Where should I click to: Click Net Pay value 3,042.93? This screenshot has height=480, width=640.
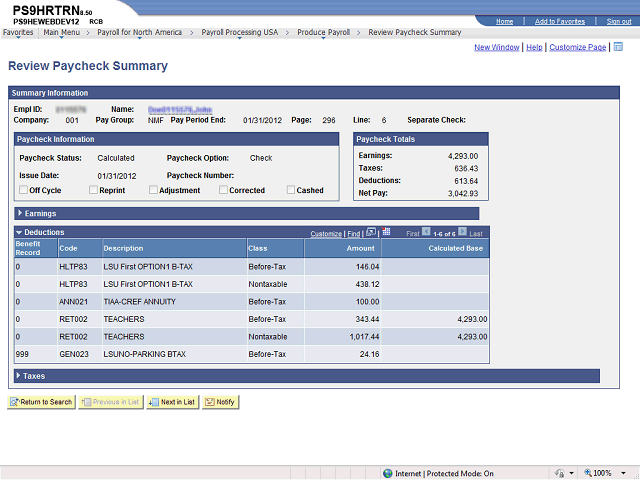[x=463, y=193]
